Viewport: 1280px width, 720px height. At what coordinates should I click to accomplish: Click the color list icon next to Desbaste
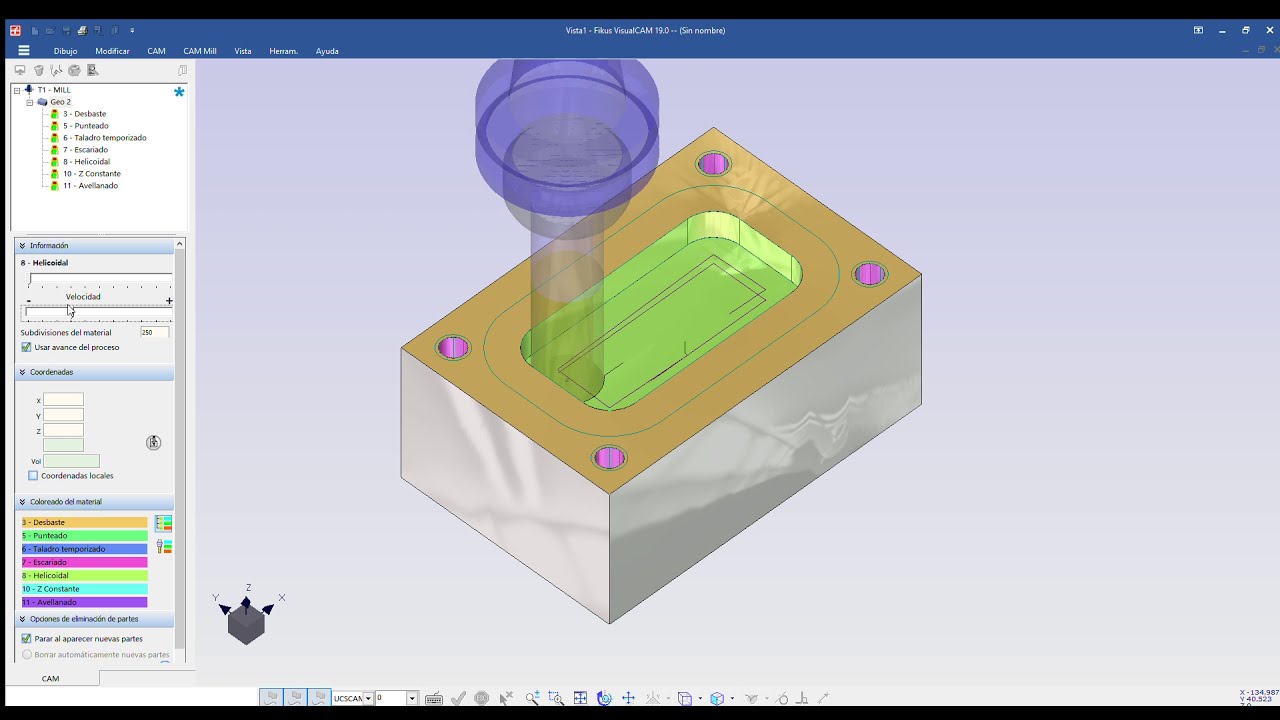coord(164,523)
